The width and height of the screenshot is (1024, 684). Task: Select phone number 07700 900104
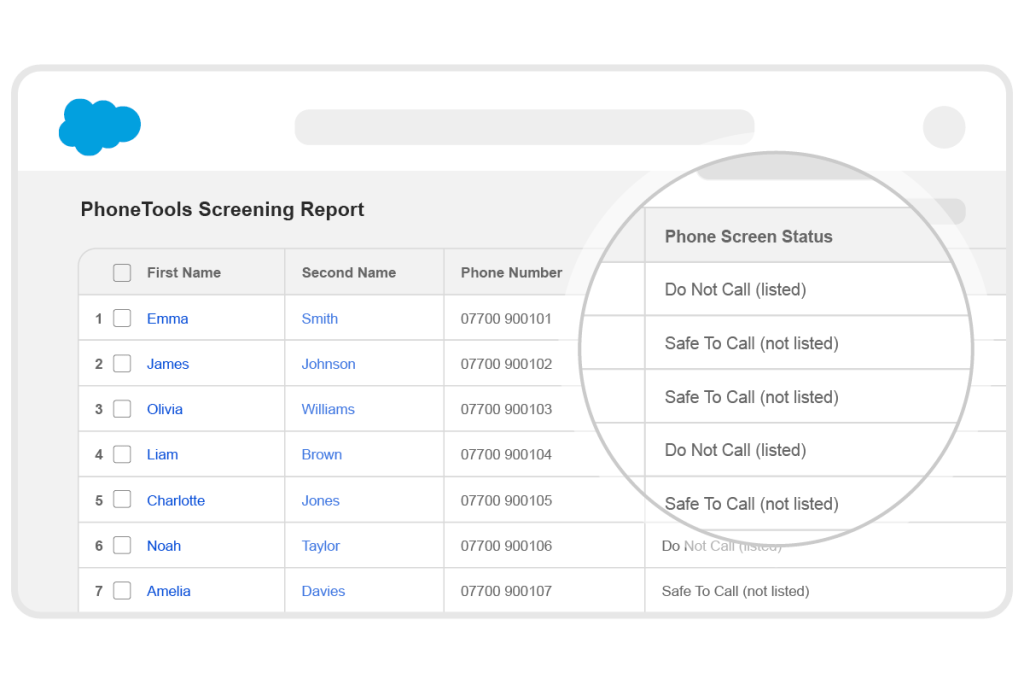click(x=506, y=455)
